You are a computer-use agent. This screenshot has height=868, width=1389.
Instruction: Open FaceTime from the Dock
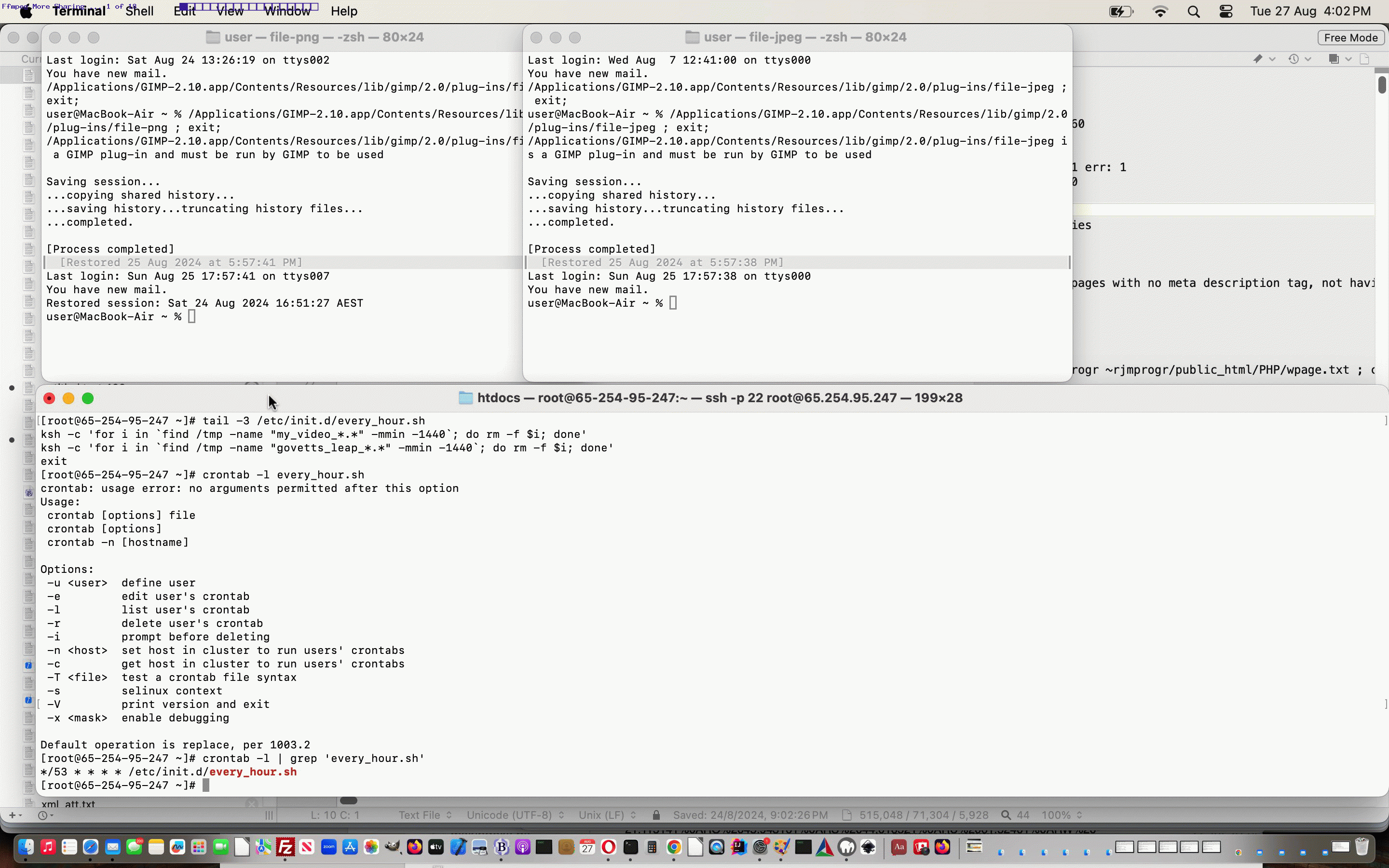(x=220, y=847)
